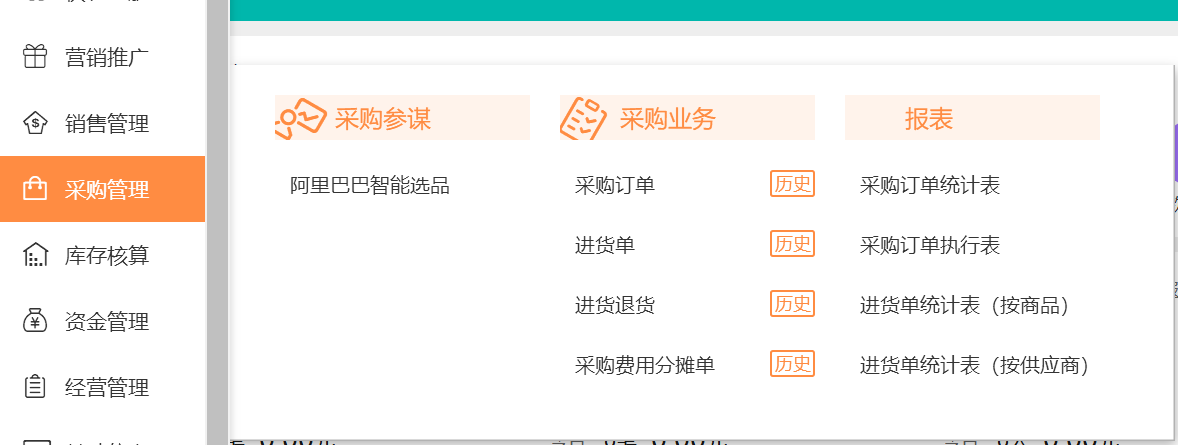Click the house-dollar icon beside 销售管理

35,123
